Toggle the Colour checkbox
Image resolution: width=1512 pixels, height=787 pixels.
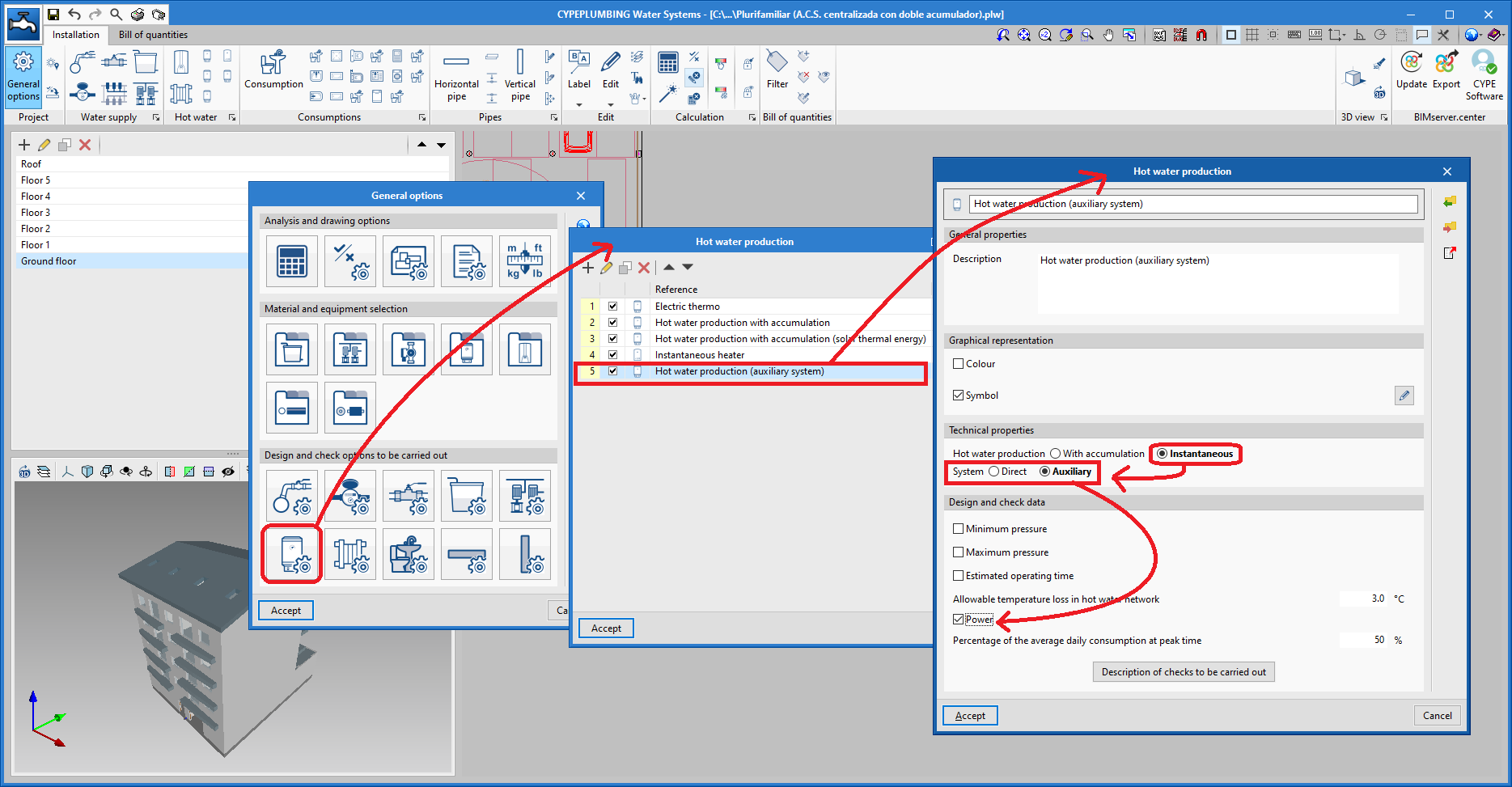(x=958, y=364)
